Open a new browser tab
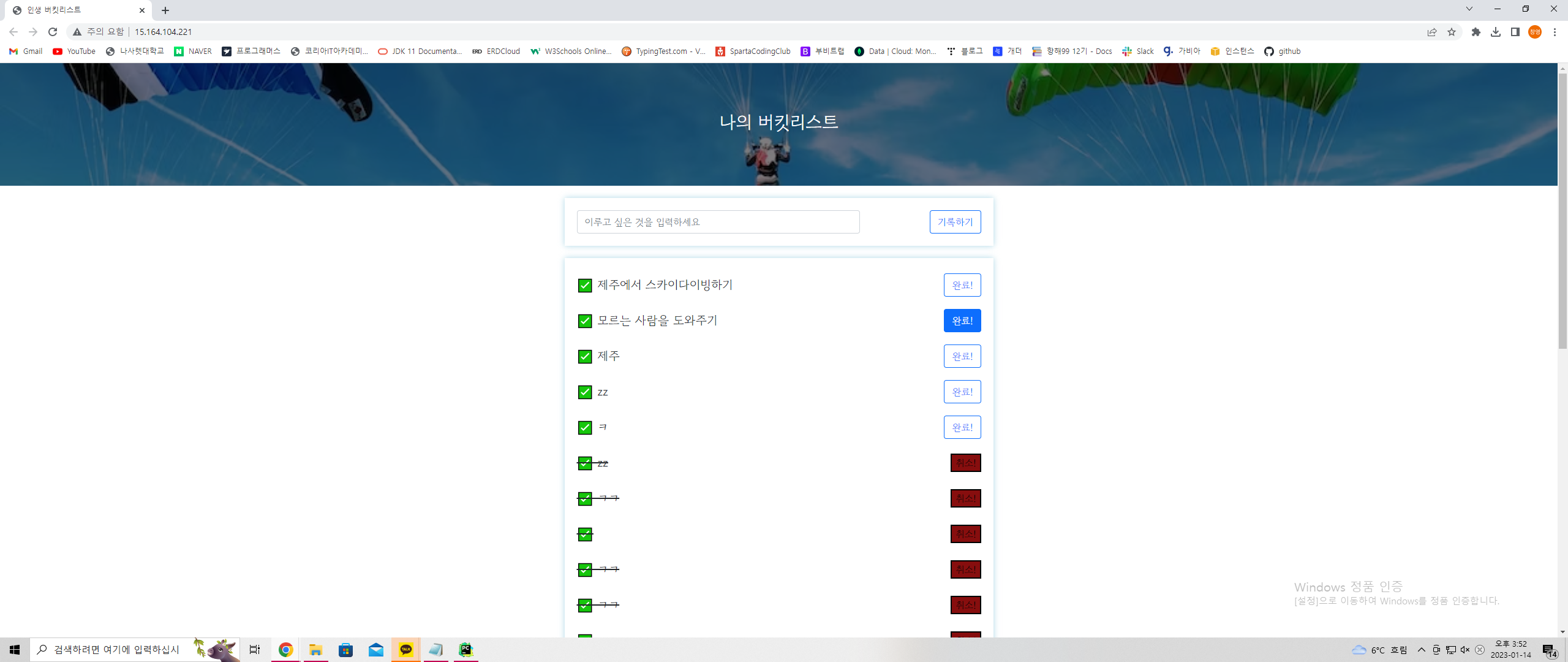Screen dimensions: 1568x662 coord(165,10)
